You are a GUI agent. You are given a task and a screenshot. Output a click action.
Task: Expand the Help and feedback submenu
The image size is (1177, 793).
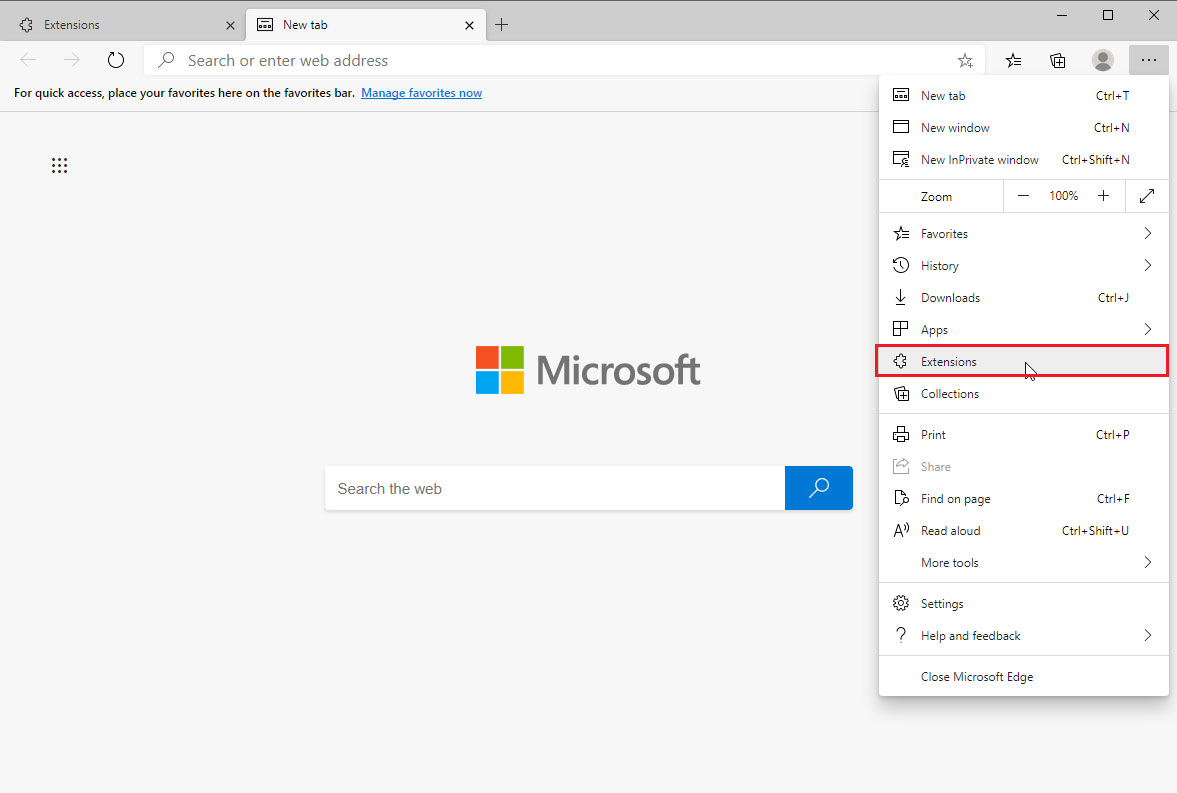[x=1024, y=636]
